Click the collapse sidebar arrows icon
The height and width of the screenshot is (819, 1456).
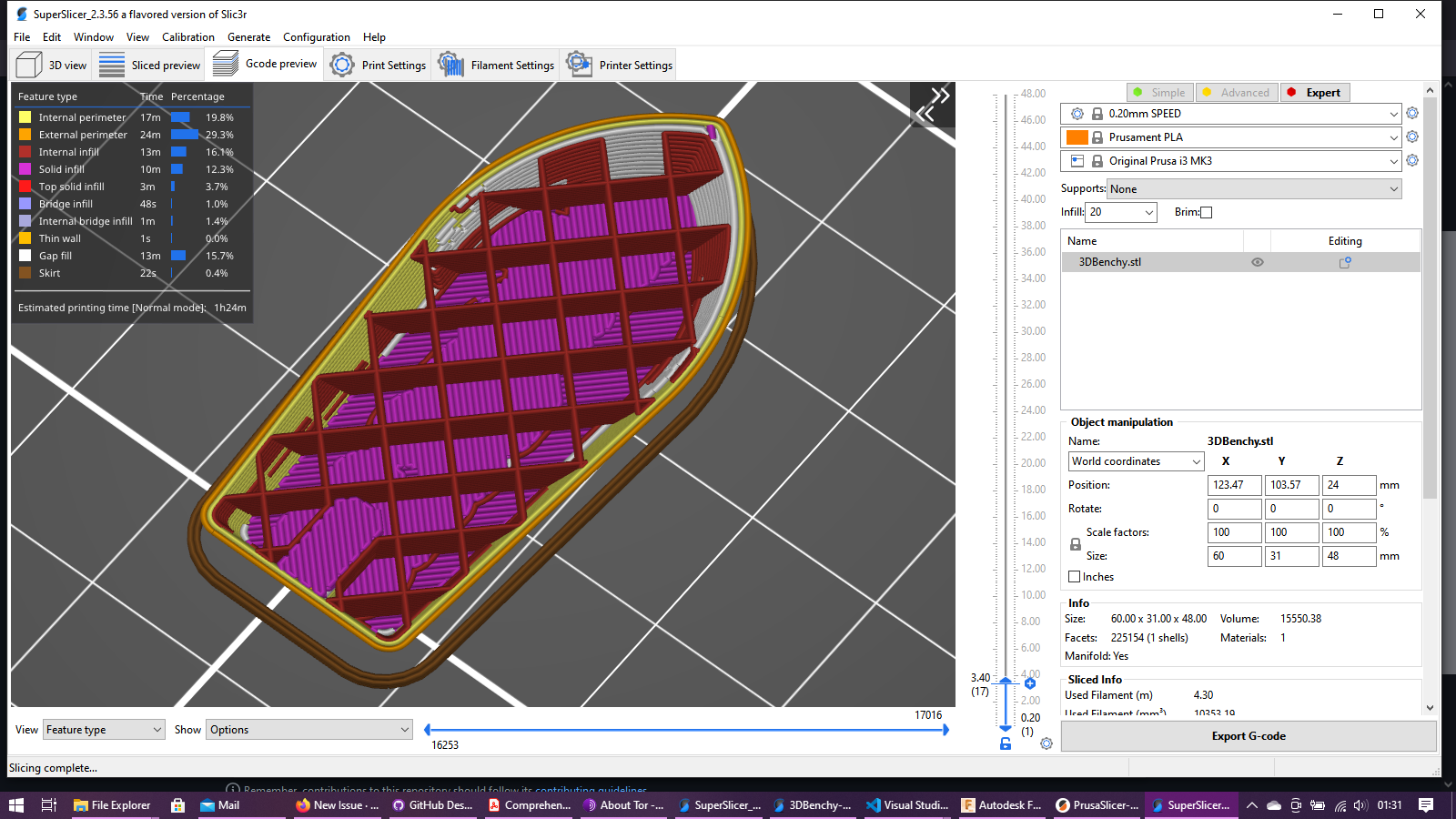tap(933, 104)
